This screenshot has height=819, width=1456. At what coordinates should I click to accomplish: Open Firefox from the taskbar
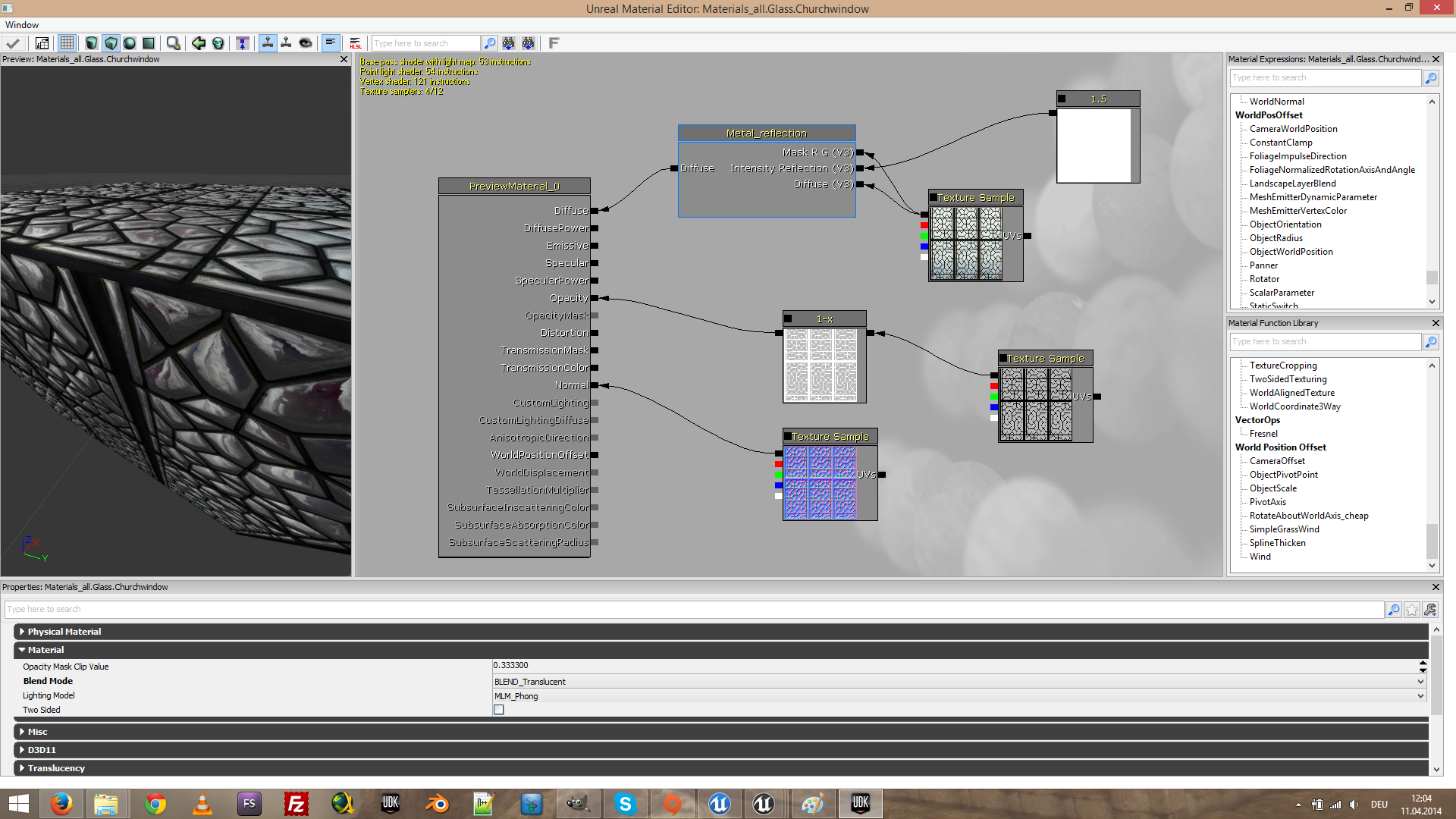tap(61, 804)
